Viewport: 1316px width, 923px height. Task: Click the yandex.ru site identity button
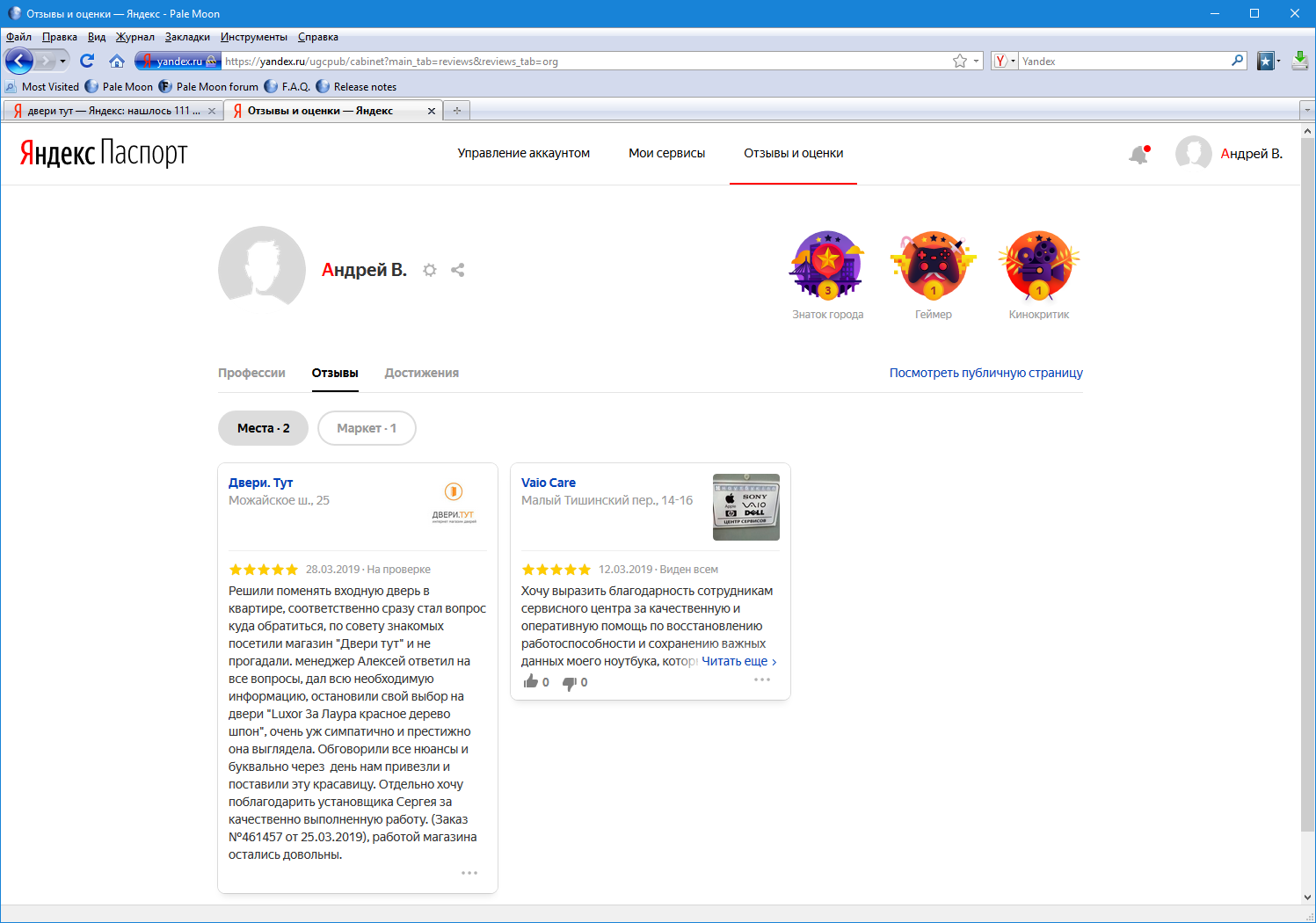point(177,61)
